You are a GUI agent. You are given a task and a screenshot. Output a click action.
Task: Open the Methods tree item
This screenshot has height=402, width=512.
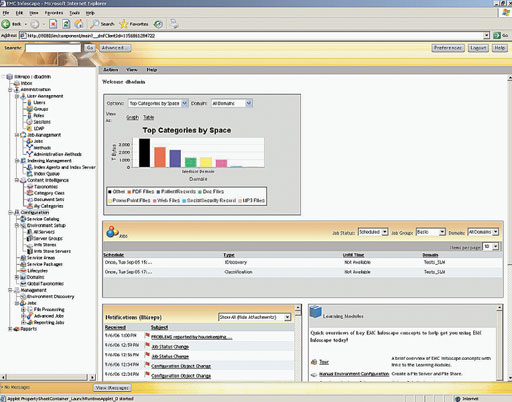[x=42, y=148]
